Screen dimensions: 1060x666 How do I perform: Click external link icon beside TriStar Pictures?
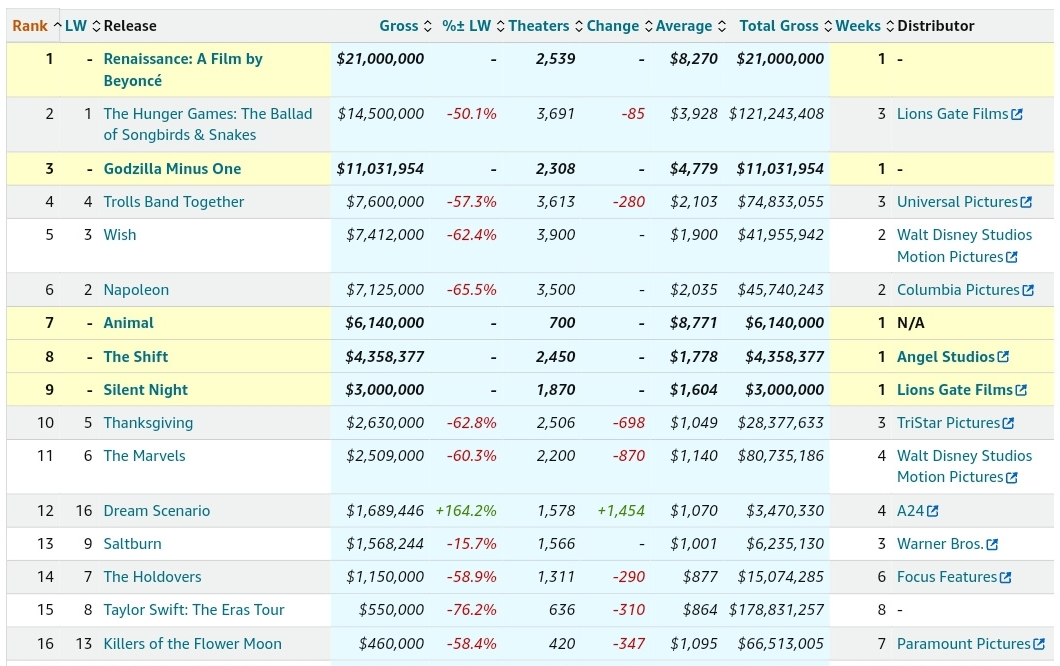[1009, 423]
